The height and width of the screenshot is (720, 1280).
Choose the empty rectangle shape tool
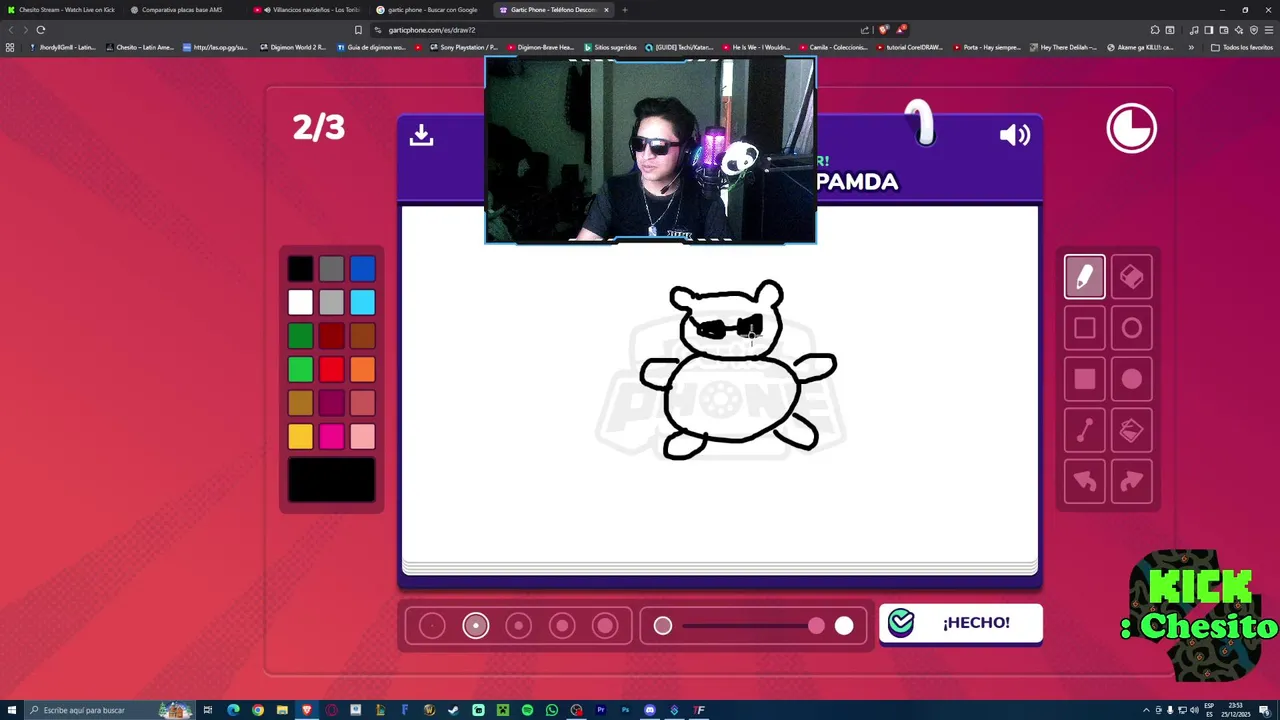tap(1084, 328)
